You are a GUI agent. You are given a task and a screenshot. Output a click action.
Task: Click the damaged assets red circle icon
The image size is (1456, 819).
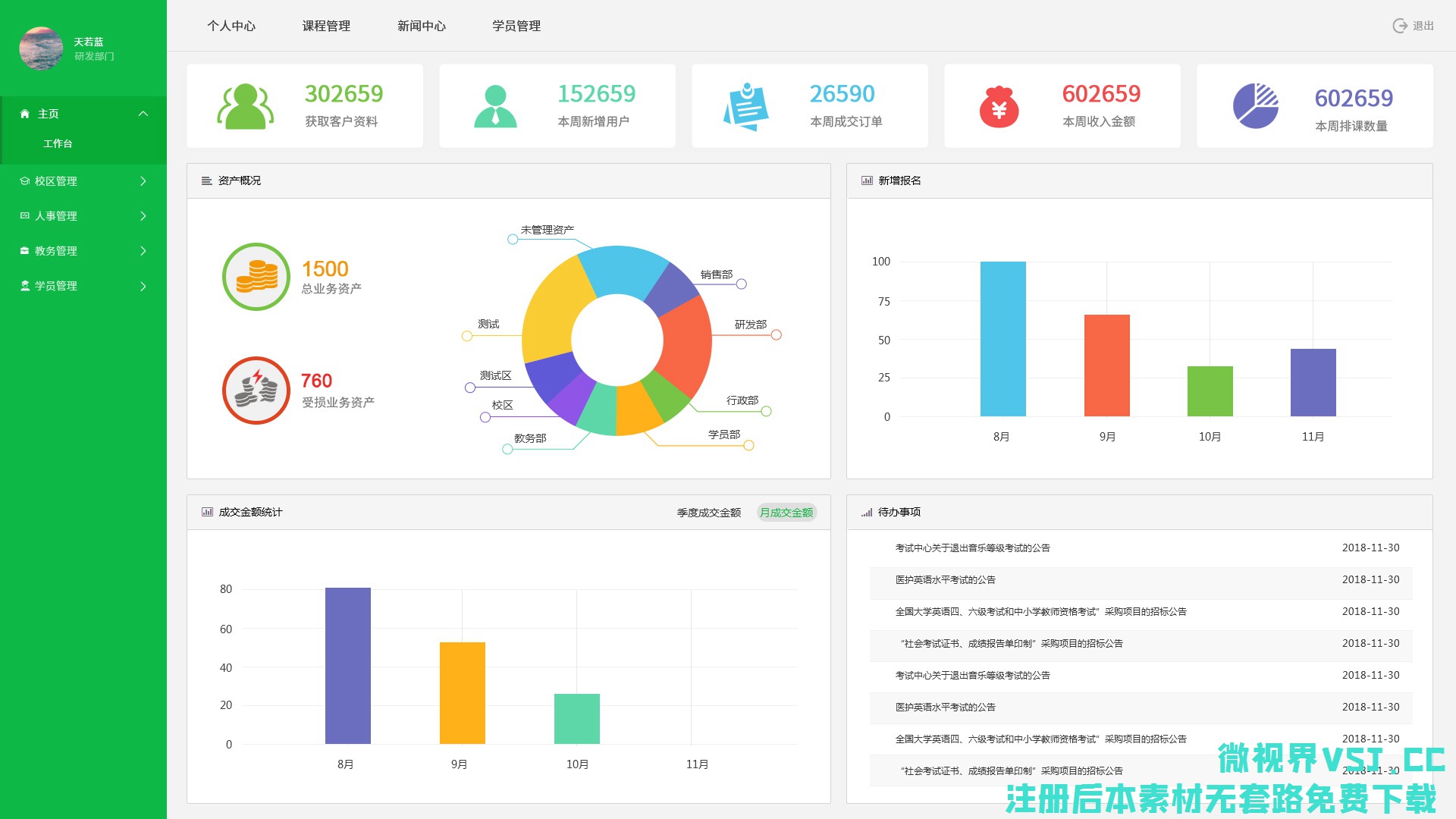pyautogui.click(x=256, y=391)
